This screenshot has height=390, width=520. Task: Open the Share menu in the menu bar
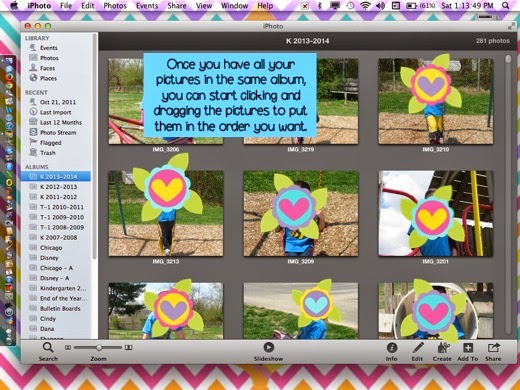click(x=177, y=6)
